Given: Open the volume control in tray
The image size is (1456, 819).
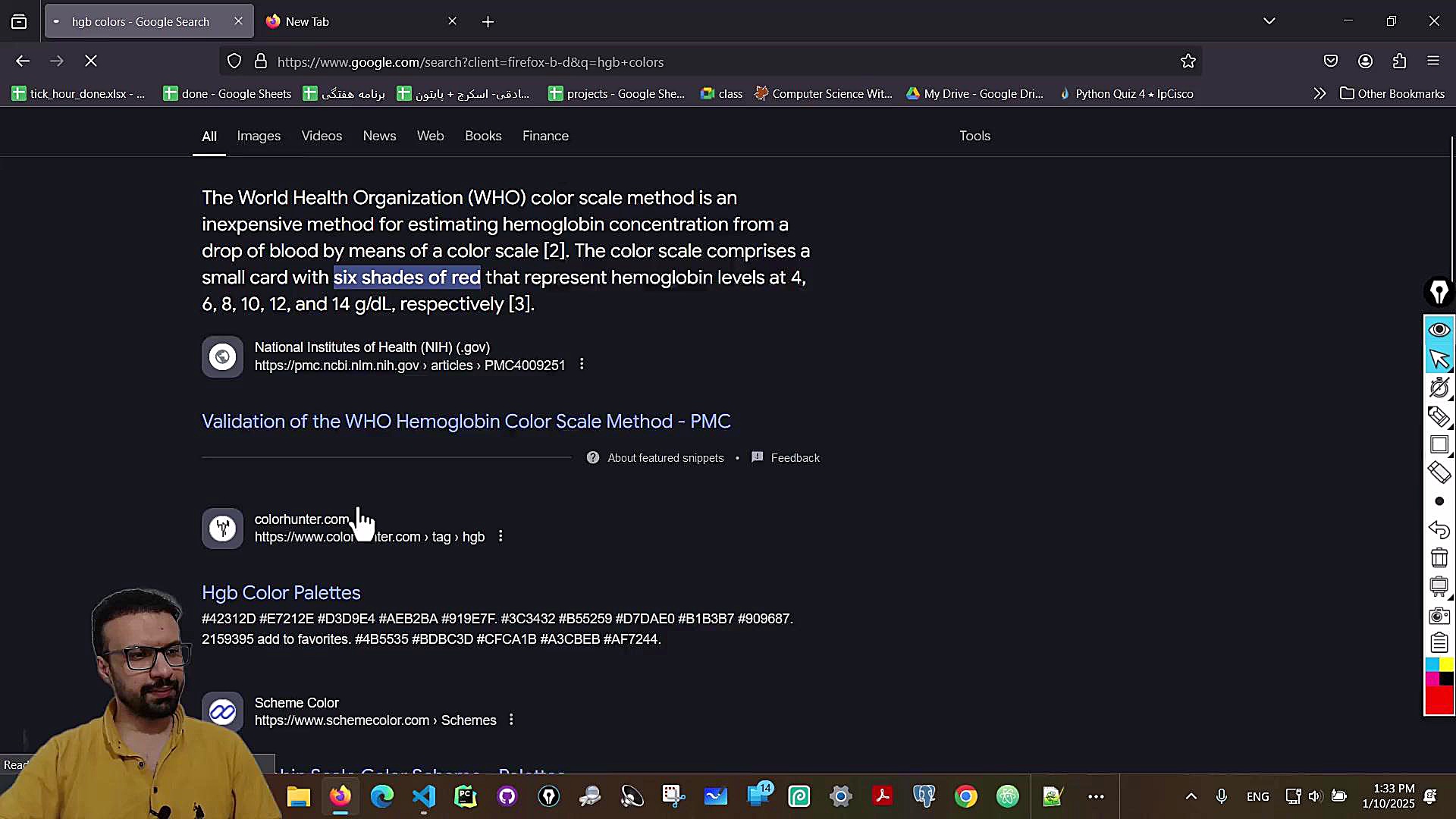Looking at the screenshot, I should 1315,796.
